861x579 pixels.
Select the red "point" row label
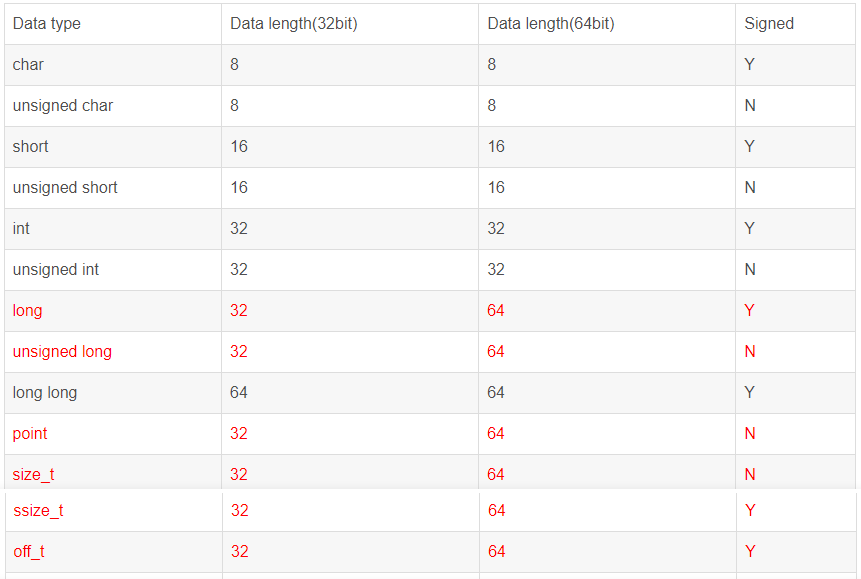click(30, 434)
